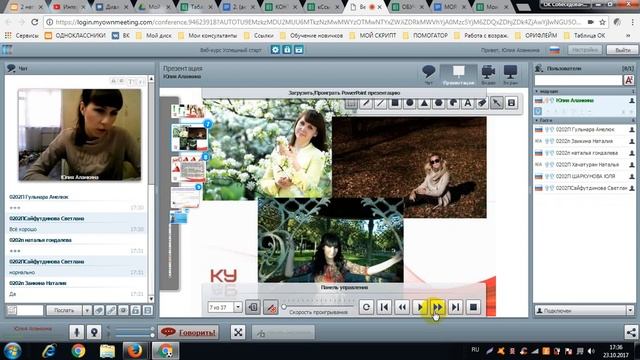The image size is (640, 360).
Task: Select the square shape tool
Action: 395,103
